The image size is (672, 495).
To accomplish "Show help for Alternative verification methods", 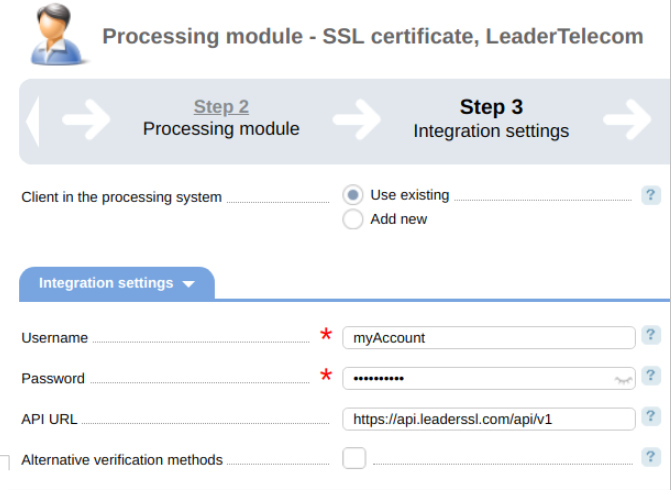I will pos(651,457).
